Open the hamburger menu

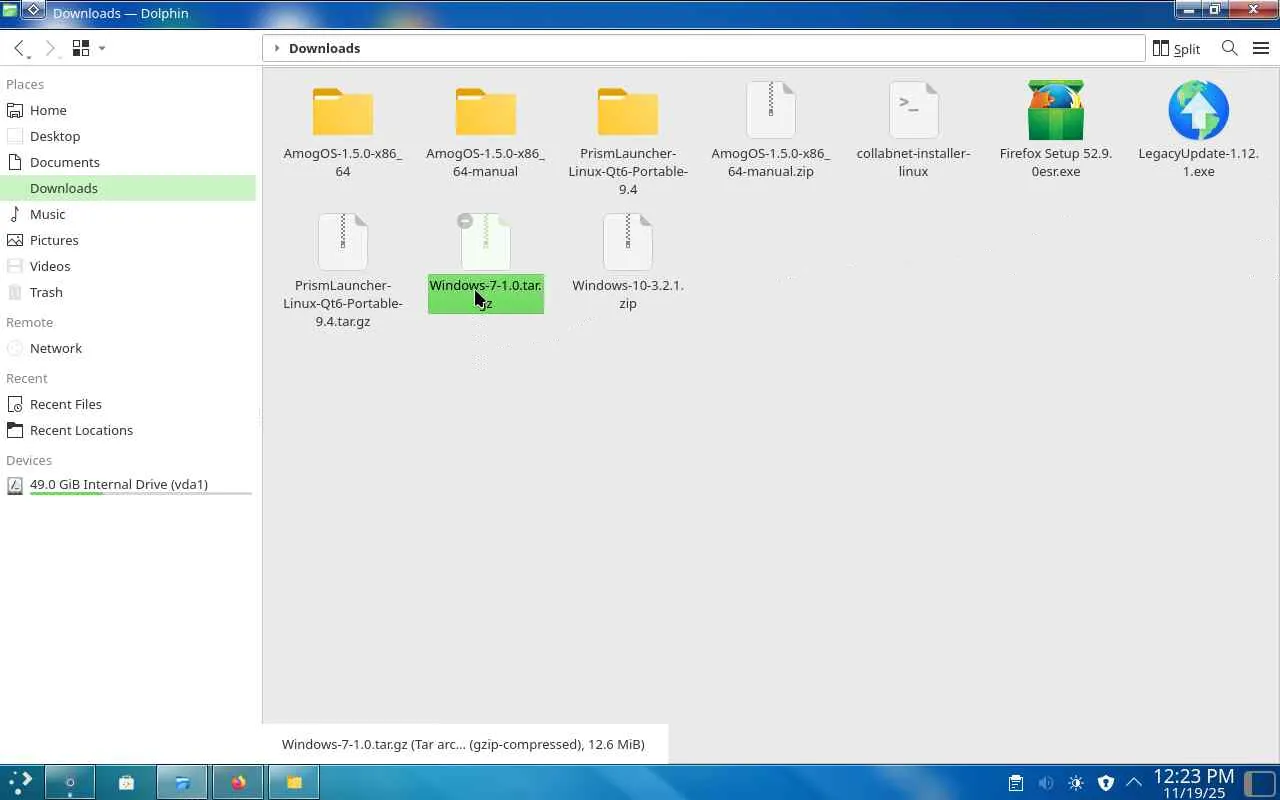click(1261, 48)
